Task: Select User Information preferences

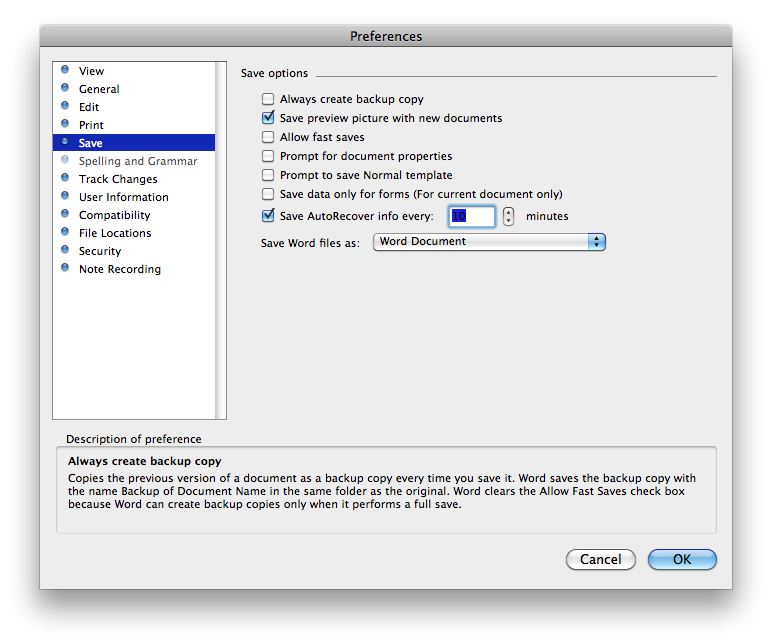Action: tap(134, 197)
